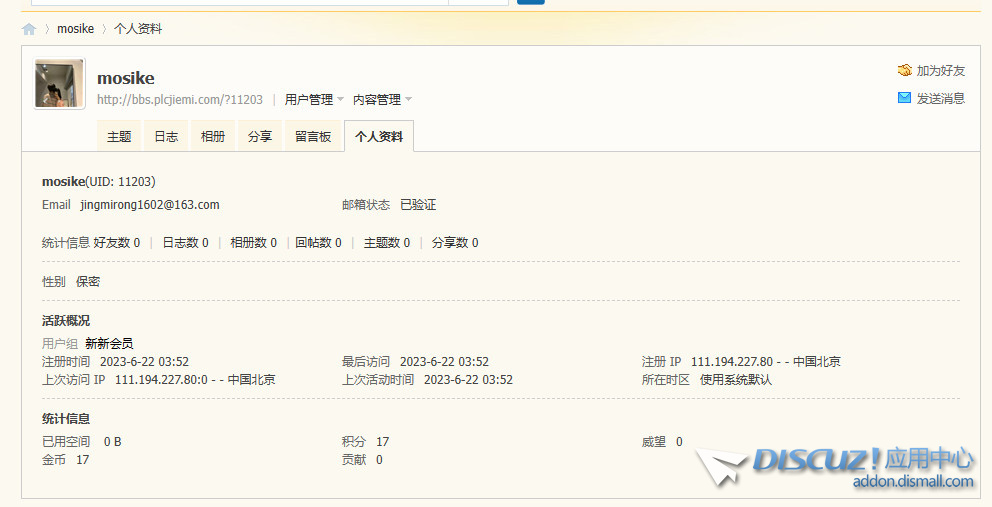The height and width of the screenshot is (507, 992).
Task: Open the 日志 tab
Action: pos(166,137)
